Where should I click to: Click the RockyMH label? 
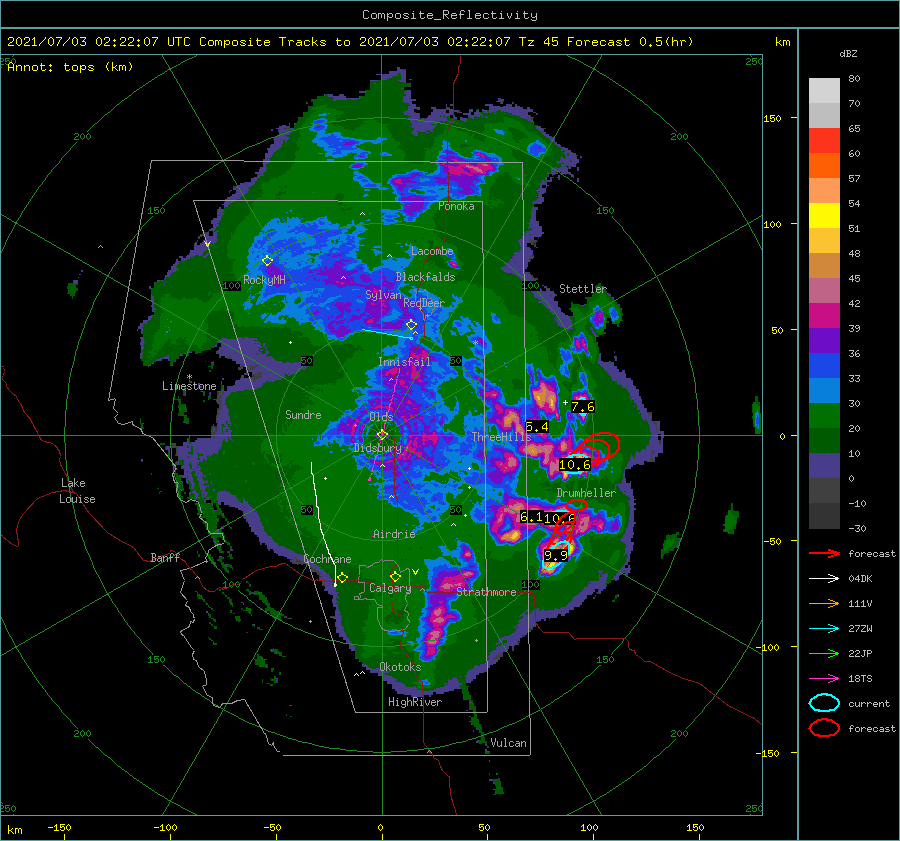coord(264,280)
